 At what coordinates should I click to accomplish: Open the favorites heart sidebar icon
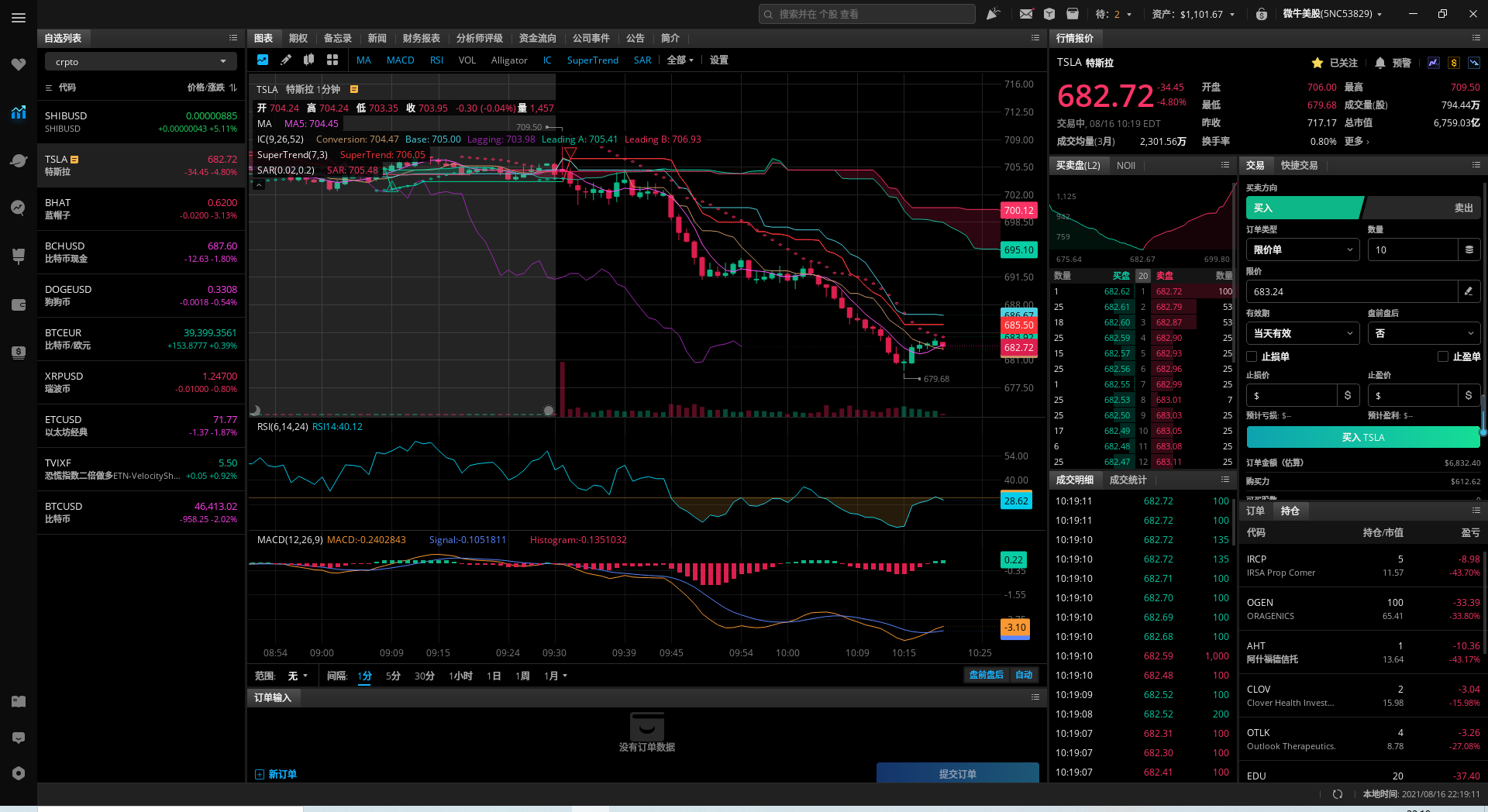point(19,64)
